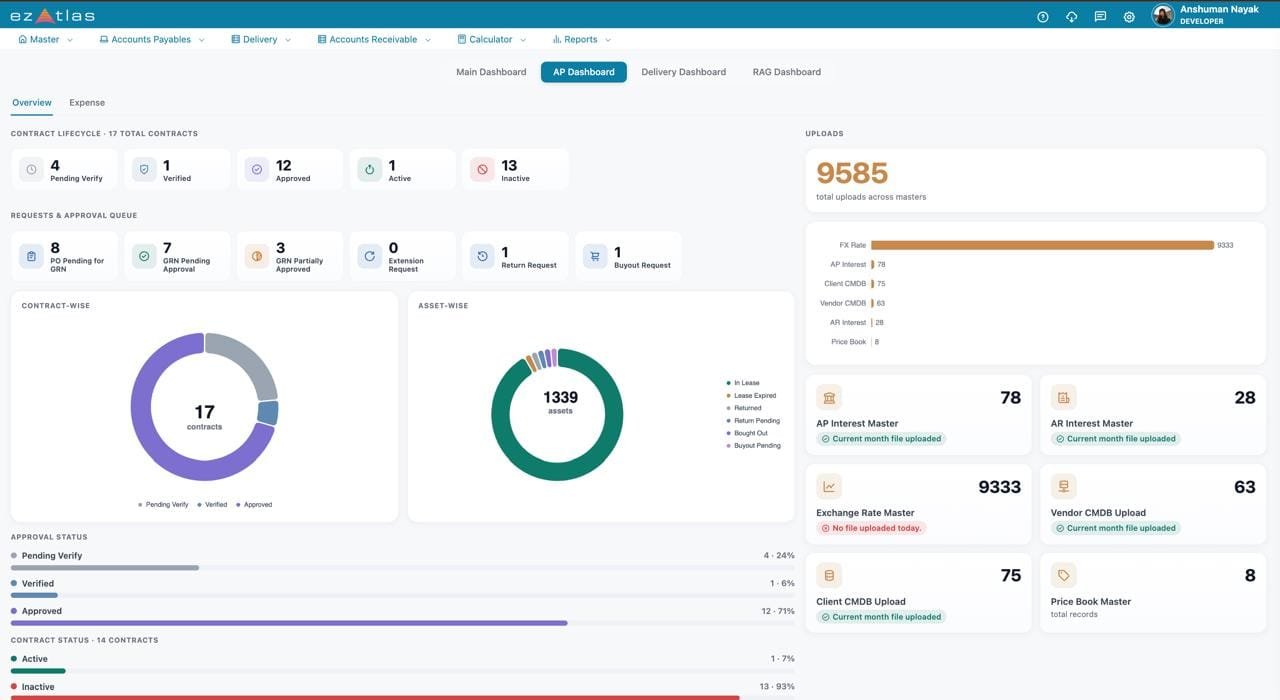Expand the Accounts Payables dropdown
The image size is (1280, 700).
point(152,40)
